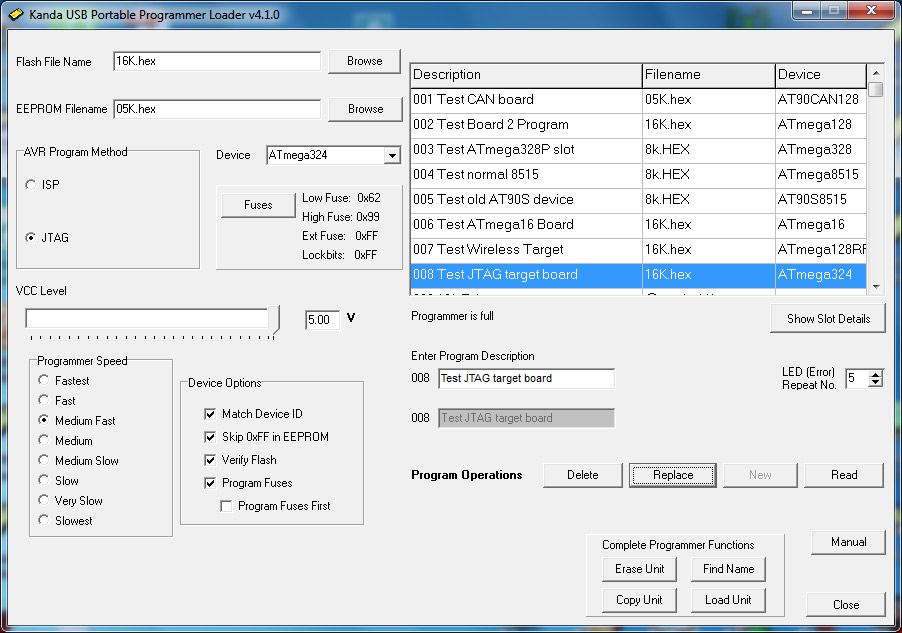Select row 008 Test JTAG target board

click(639, 275)
